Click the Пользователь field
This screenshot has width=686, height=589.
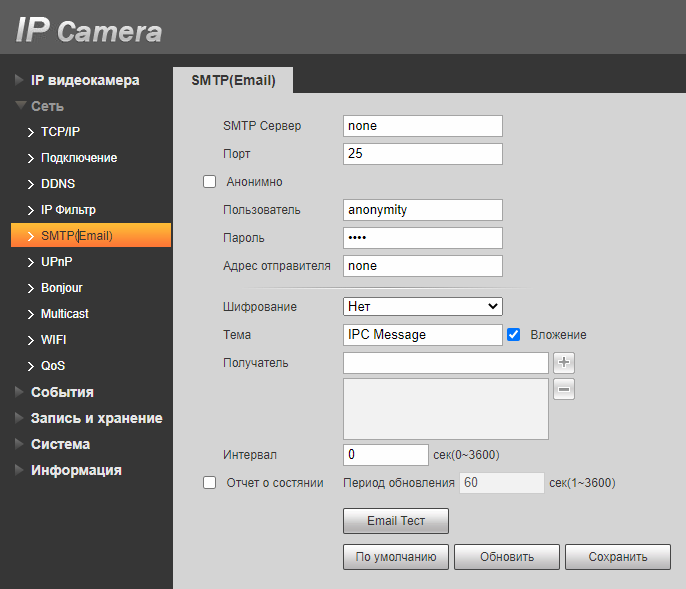[x=423, y=210]
